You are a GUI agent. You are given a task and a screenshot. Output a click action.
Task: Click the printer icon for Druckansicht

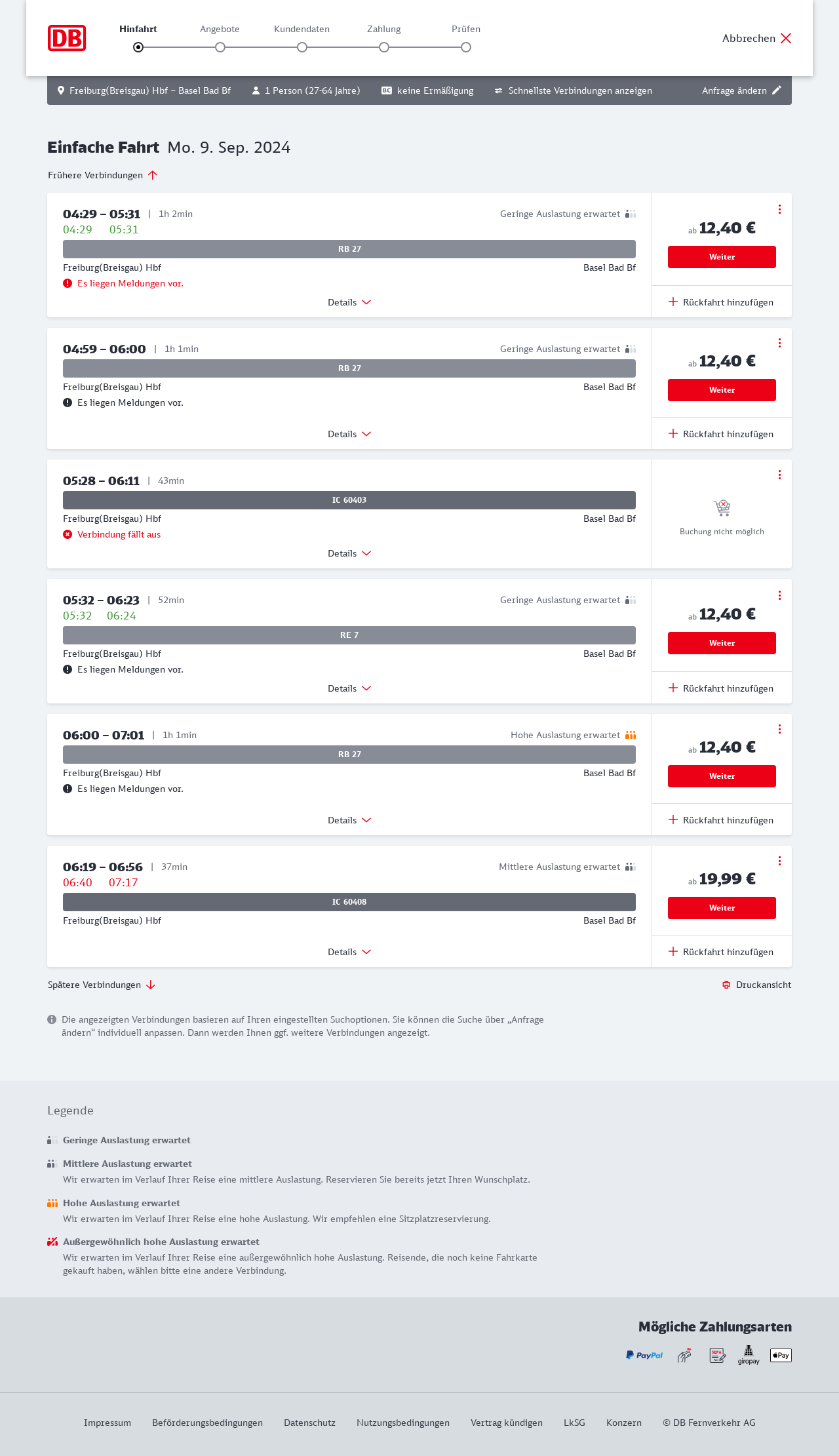point(726,985)
